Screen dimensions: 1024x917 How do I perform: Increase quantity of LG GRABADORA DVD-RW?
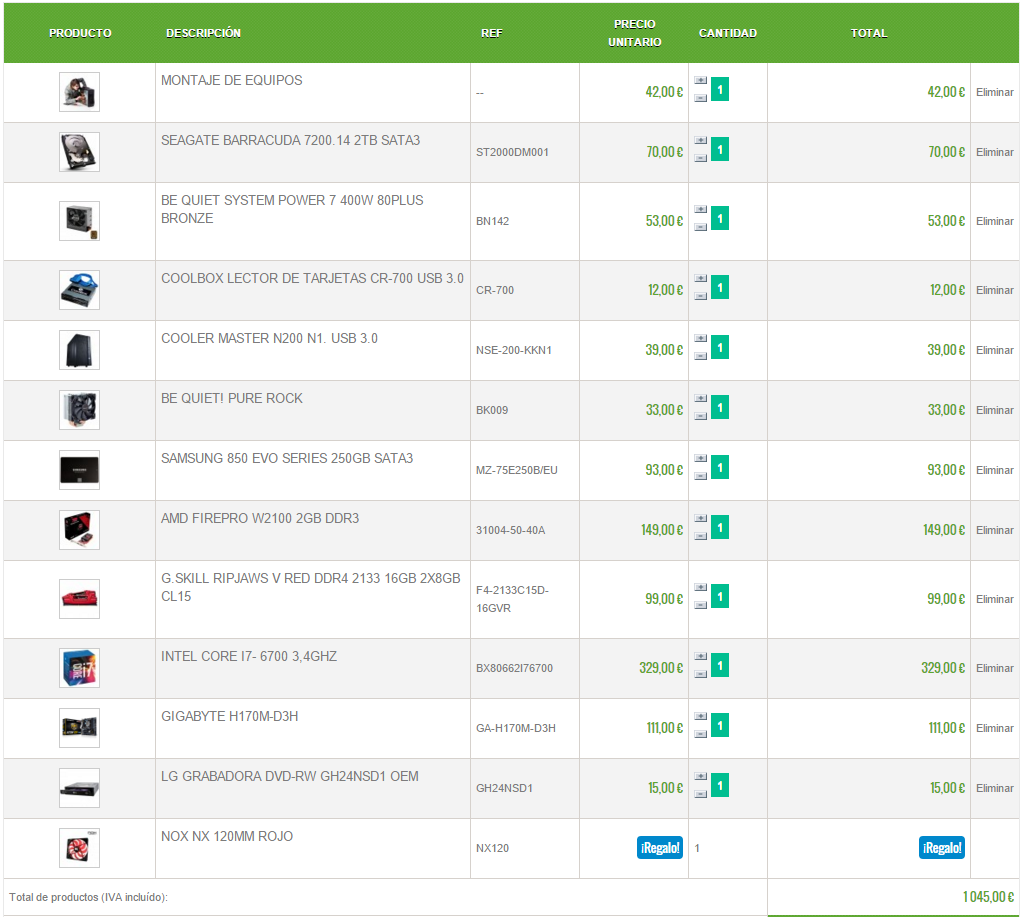[x=700, y=777]
